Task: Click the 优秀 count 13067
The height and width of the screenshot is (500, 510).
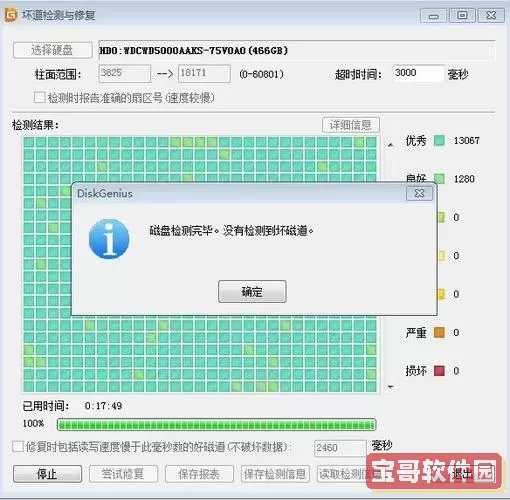Action: click(x=467, y=140)
